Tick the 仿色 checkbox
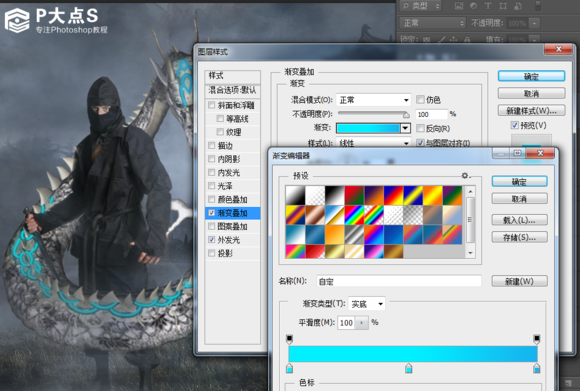Viewport: 580px width, 391px height. pyautogui.click(x=420, y=99)
